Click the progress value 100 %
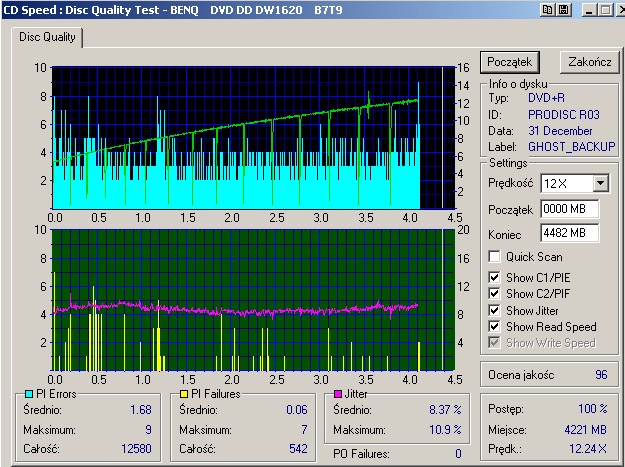 [x=593, y=409]
